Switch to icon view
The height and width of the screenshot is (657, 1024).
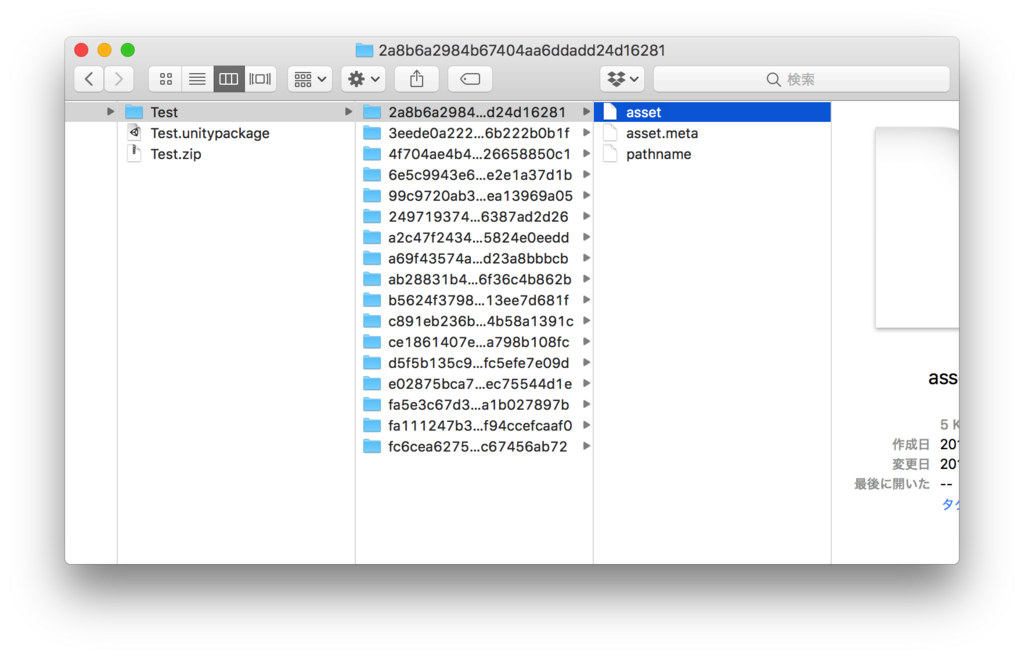pos(166,79)
